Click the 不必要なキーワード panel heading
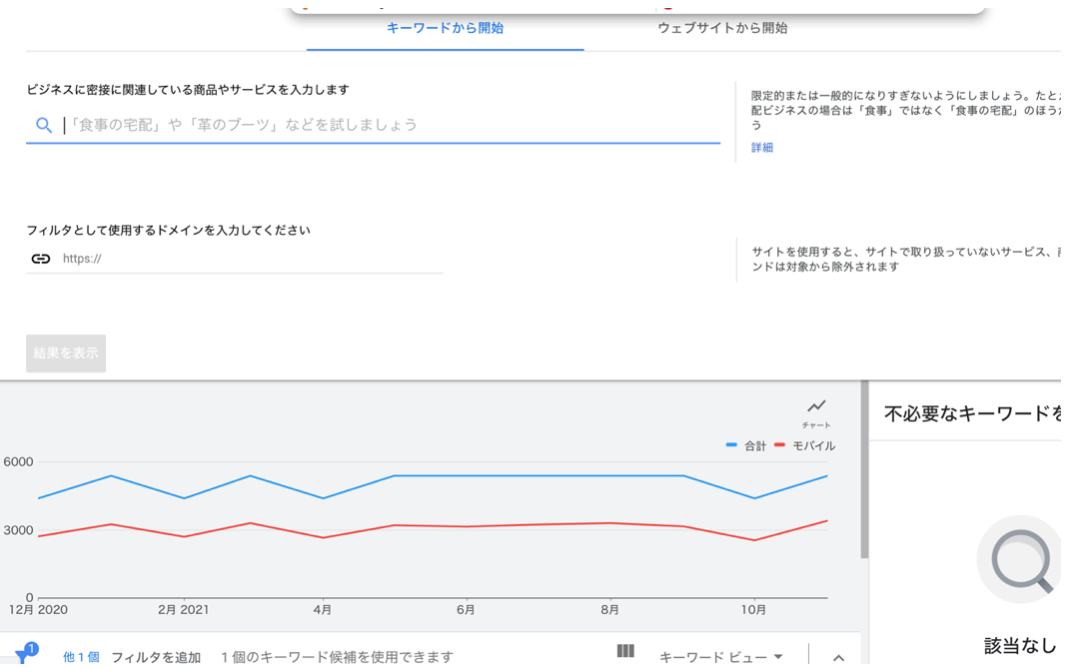Viewport: 1076px width, 668px height. tap(970, 413)
